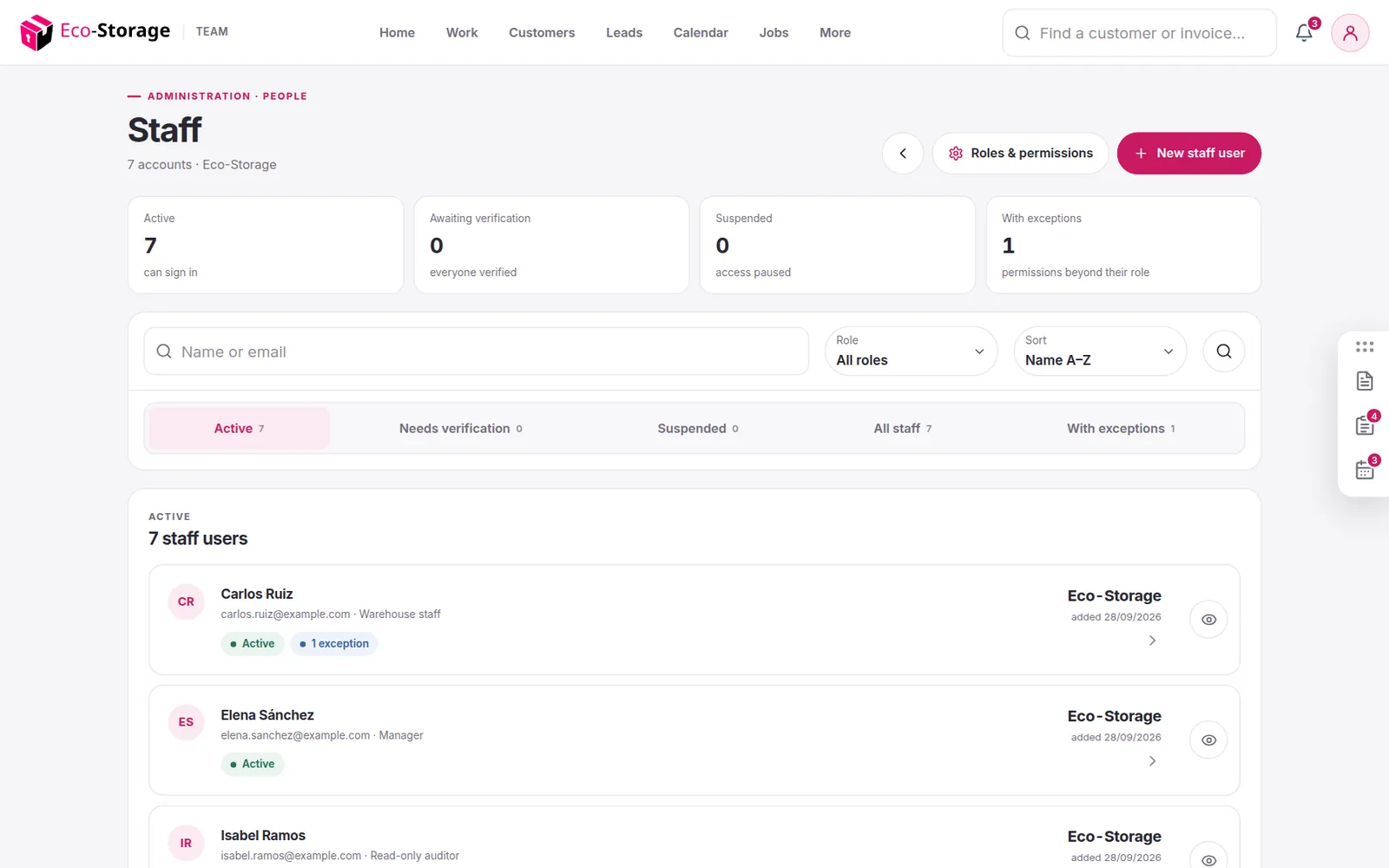
Task: Open Roles & permissions
Action: click(x=1020, y=154)
